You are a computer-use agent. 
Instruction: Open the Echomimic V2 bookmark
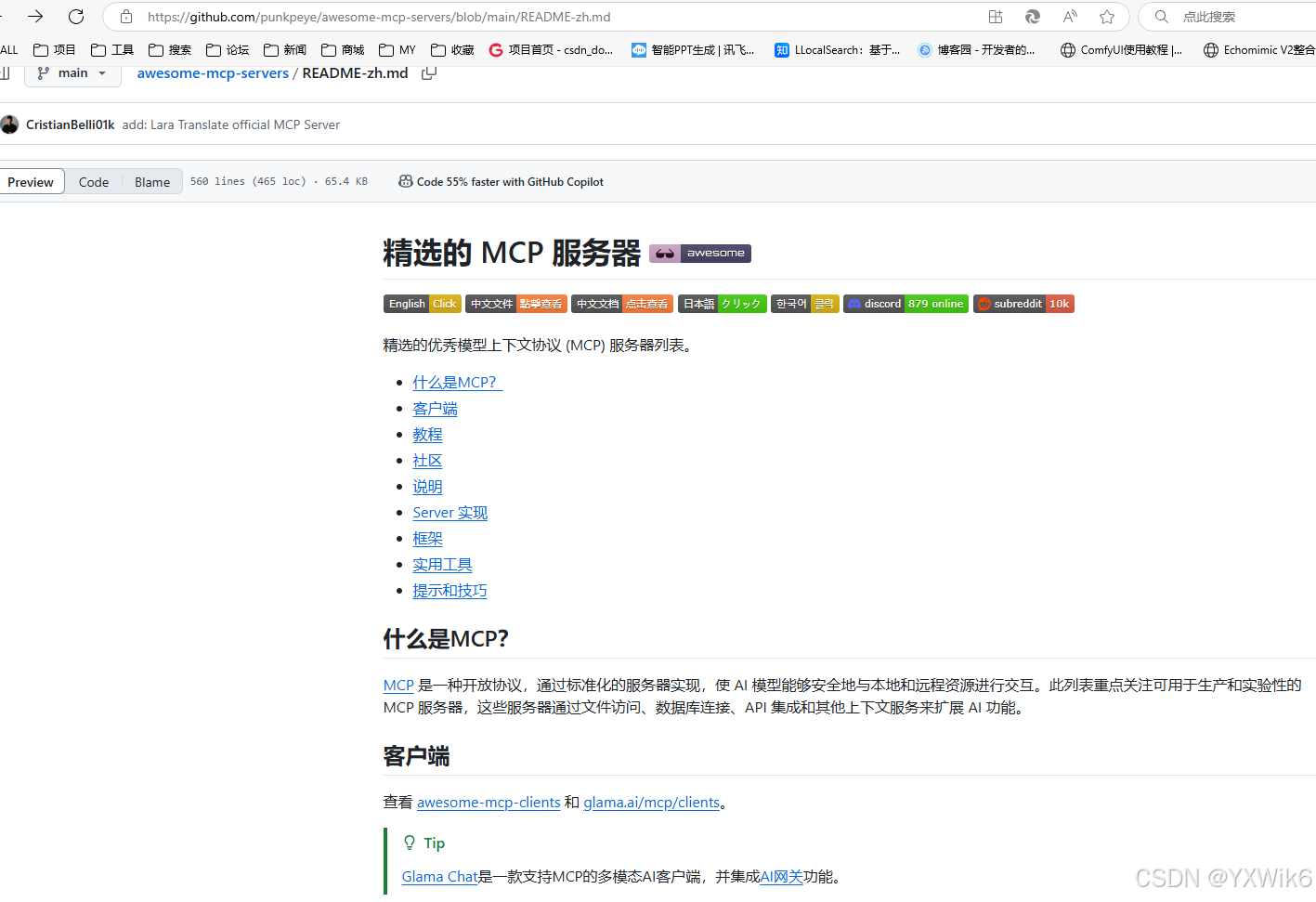[x=1258, y=50]
